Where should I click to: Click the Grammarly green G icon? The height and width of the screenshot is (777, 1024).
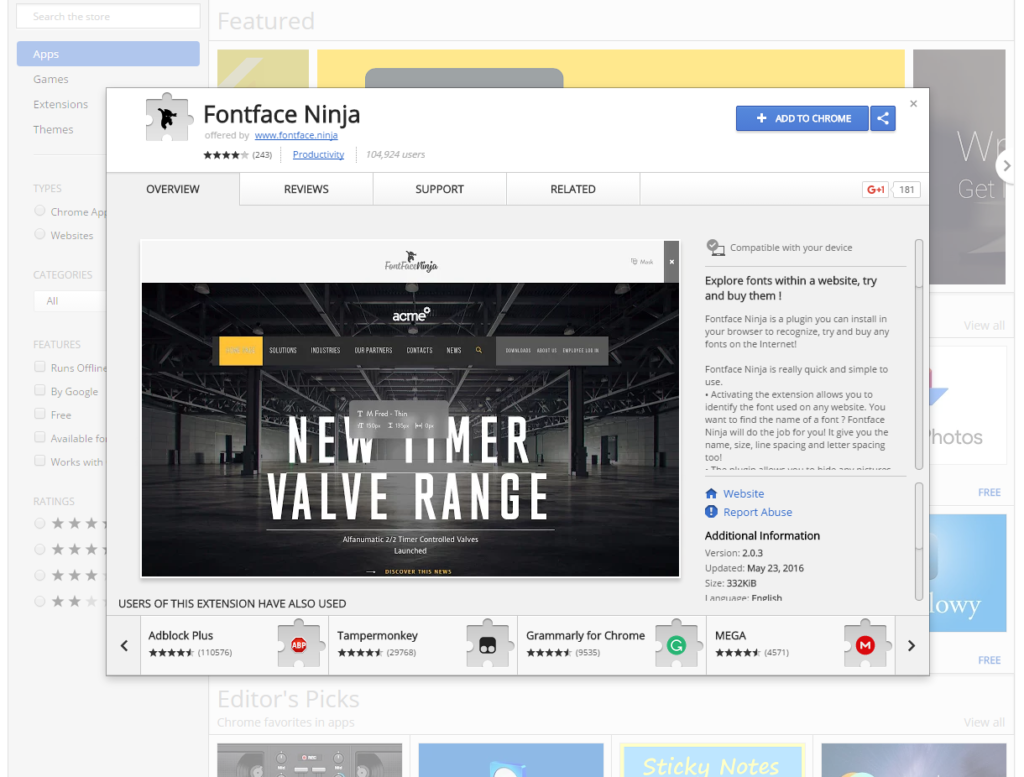pyautogui.click(x=677, y=644)
